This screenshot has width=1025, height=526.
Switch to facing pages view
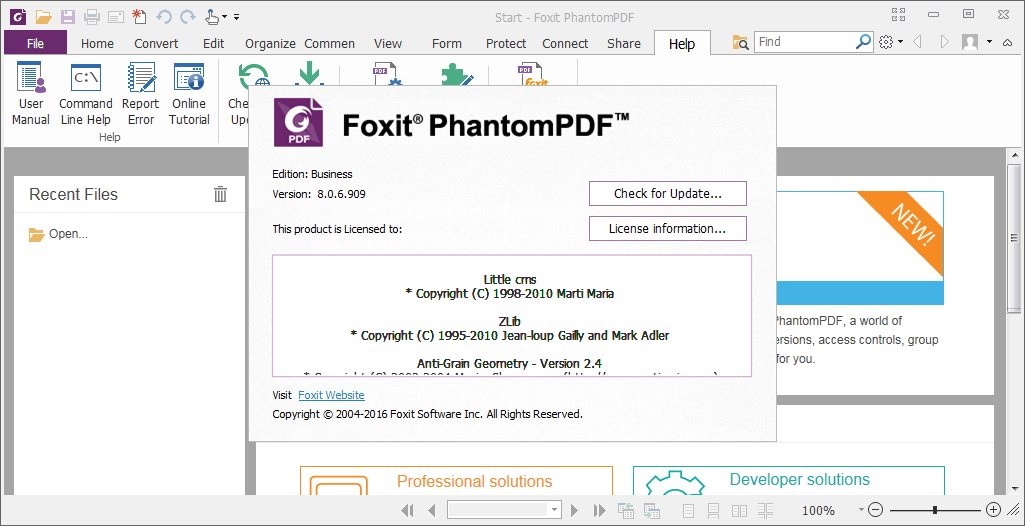click(739, 510)
